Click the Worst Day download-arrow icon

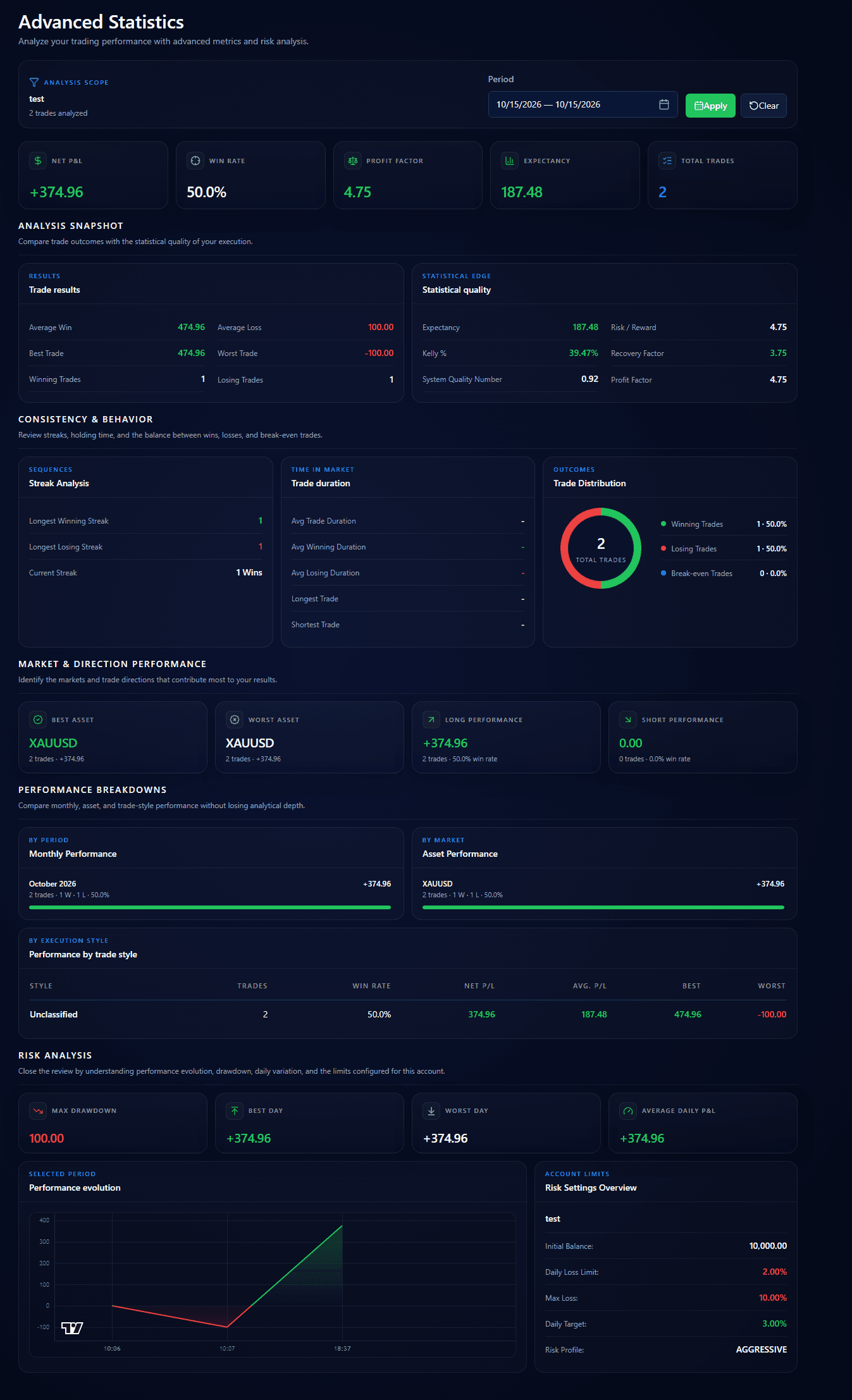pos(431,1110)
